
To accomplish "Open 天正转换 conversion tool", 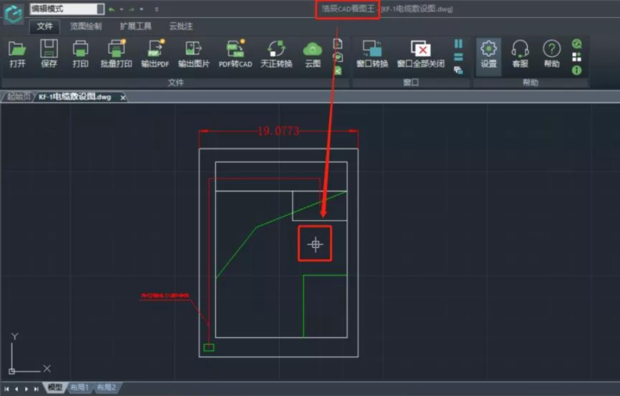I will click(x=276, y=54).
